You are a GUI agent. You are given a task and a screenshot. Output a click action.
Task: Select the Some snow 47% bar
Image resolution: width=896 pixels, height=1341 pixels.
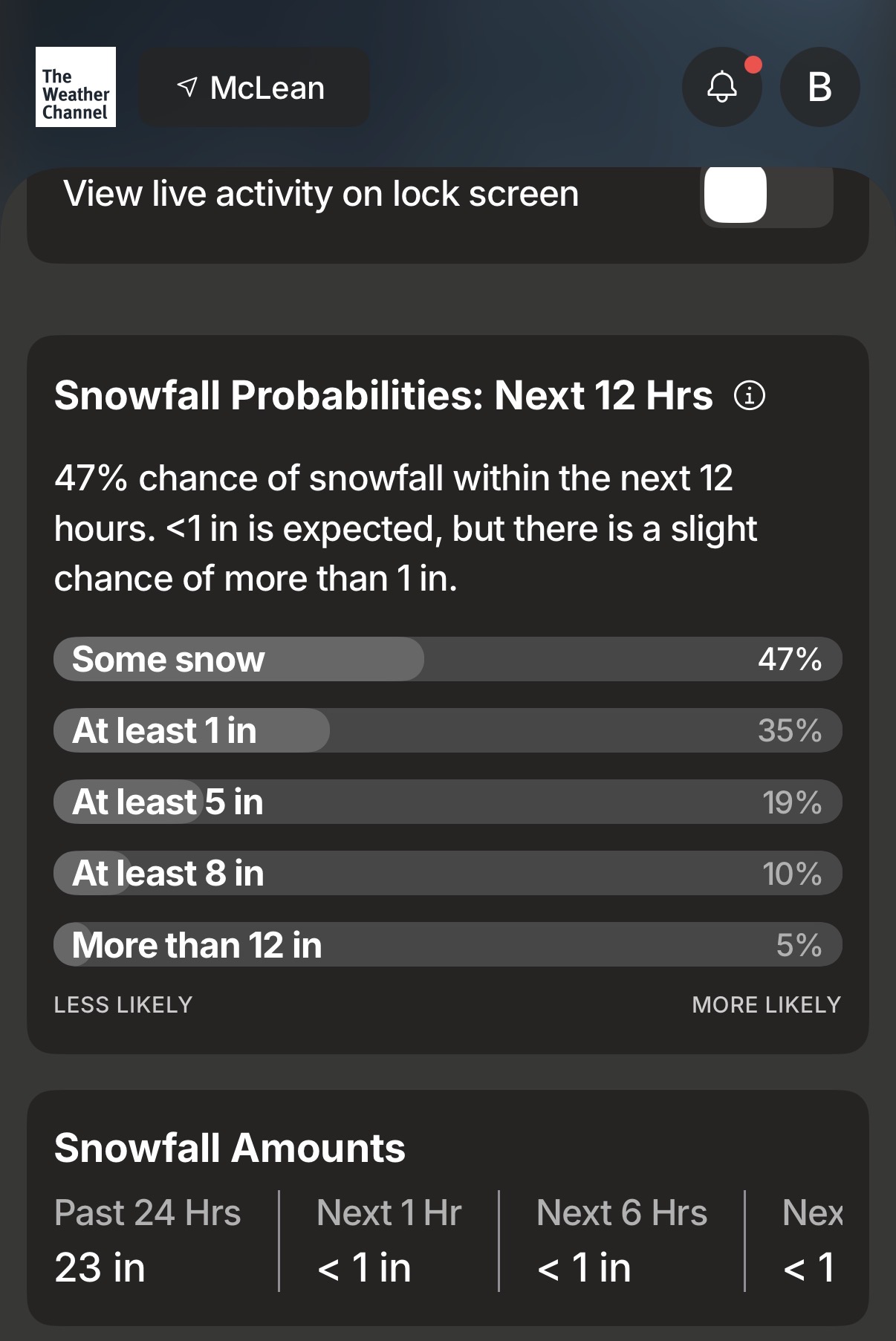[447, 659]
